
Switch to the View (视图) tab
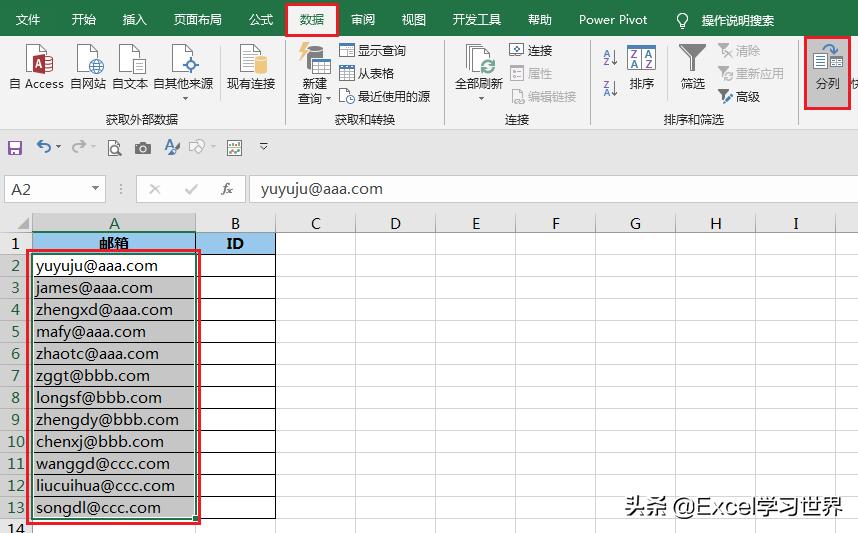pyautogui.click(x=414, y=20)
